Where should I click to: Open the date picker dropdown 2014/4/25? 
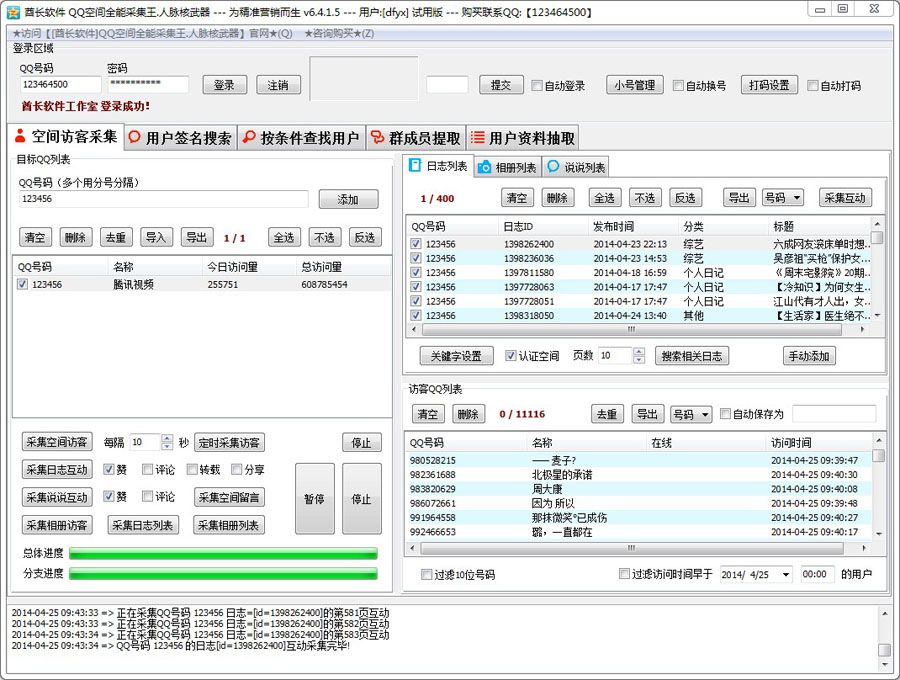click(786, 574)
